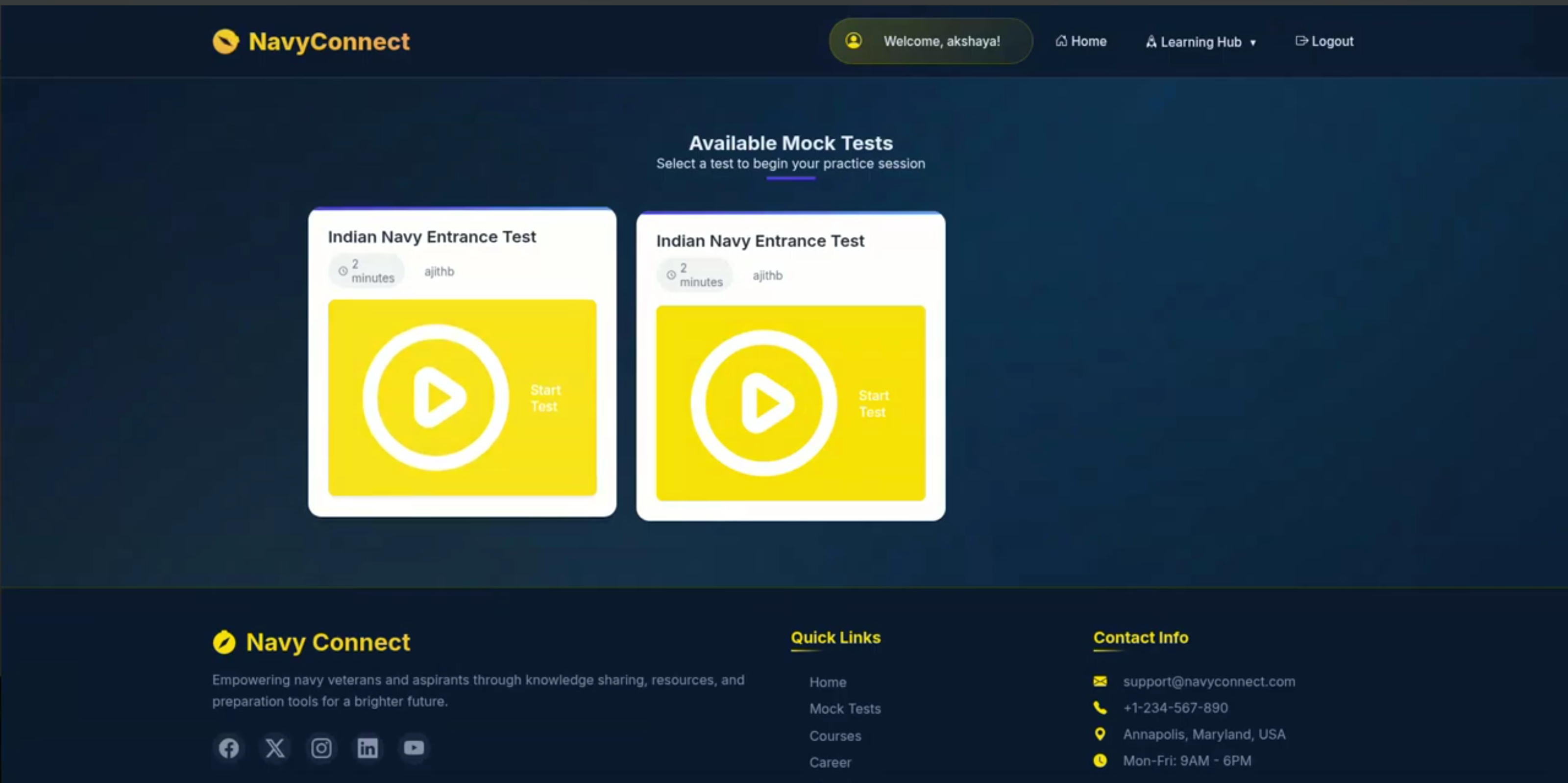Open the Courses quick link

coord(835,735)
